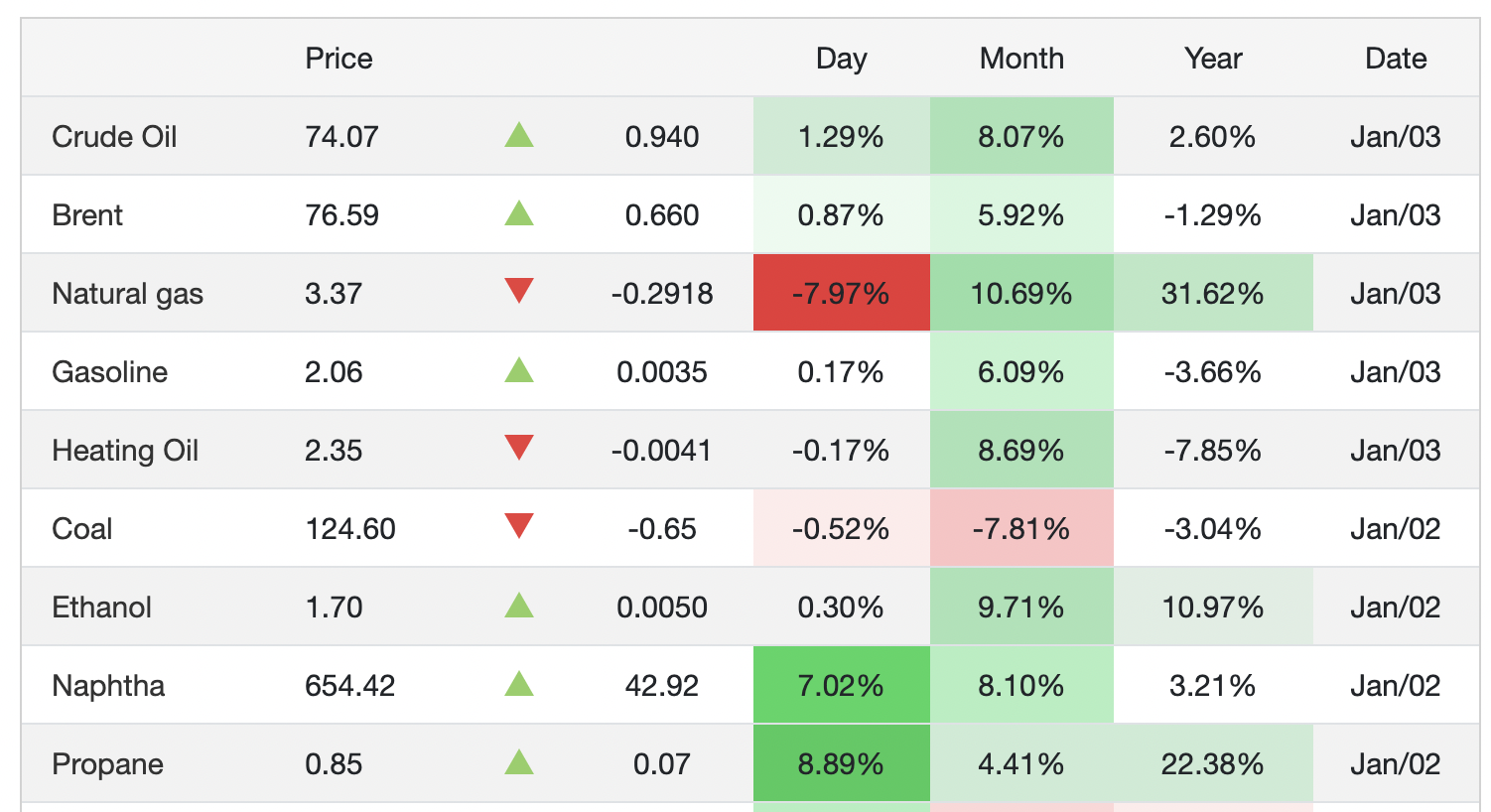Click the 8.69% Heating Oil month cell
The height and width of the screenshot is (812, 1491).
point(1021,450)
